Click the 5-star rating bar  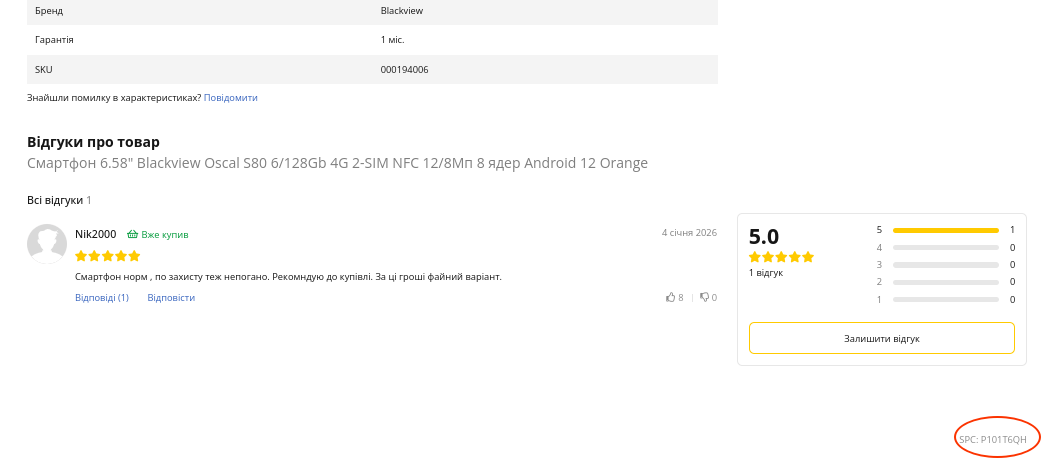tap(945, 230)
